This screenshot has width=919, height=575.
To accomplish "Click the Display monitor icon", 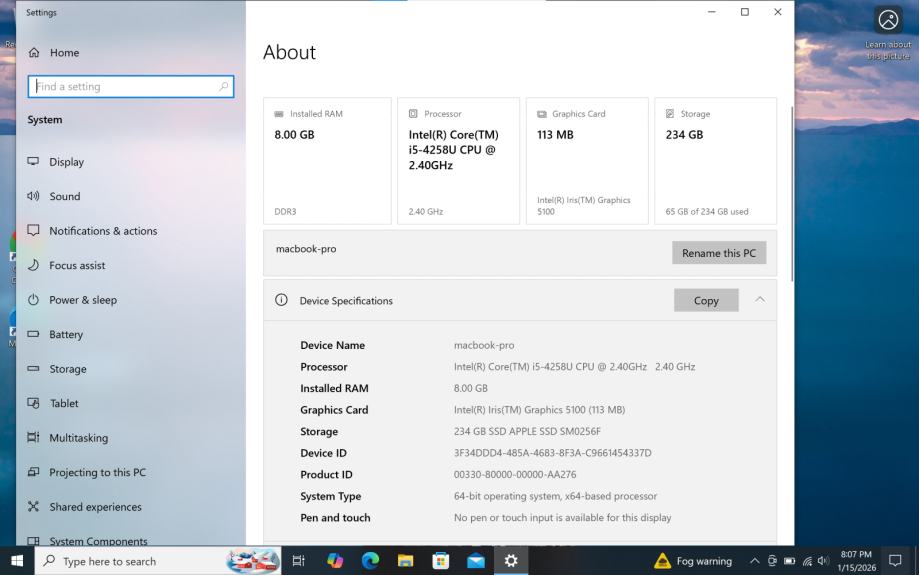I will point(33,161).
